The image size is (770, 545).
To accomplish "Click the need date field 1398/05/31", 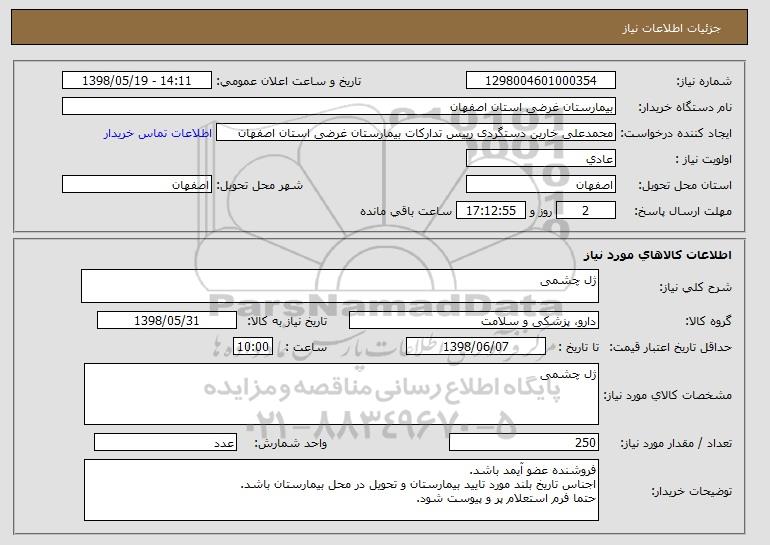I will [x=167, y=321].
